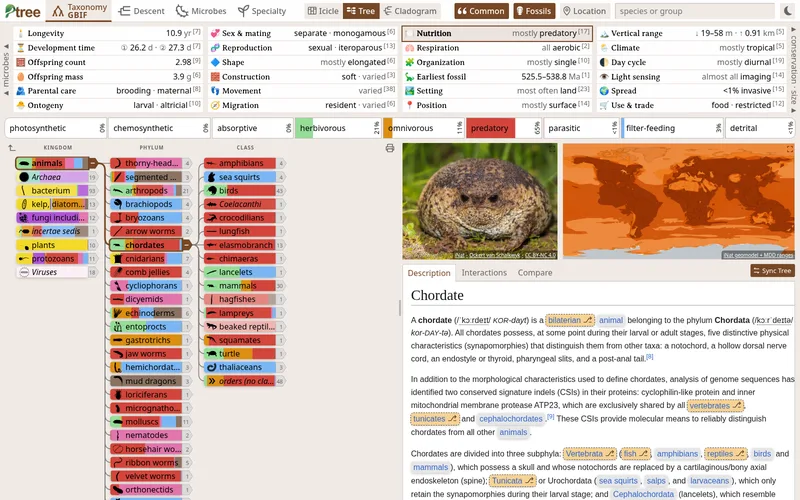Image resolution: width=800 pixels, height=500 pixels.
Task: Click the Climate thermometer icon
Action: click(x=604, y=47)
